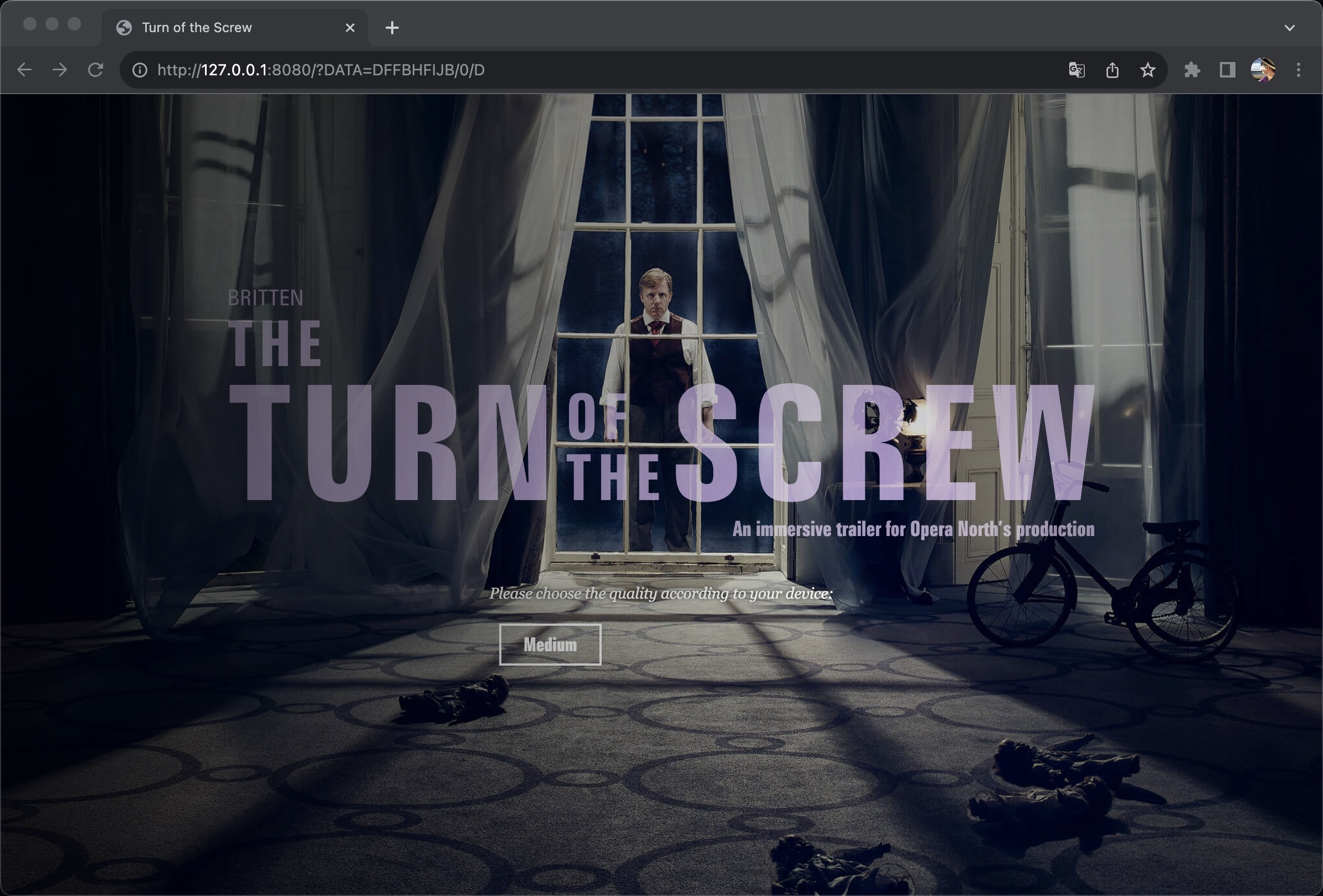Click the TURN OF THE SCREW title
This screenshot has width=1323, height=896.
(660, 444)
